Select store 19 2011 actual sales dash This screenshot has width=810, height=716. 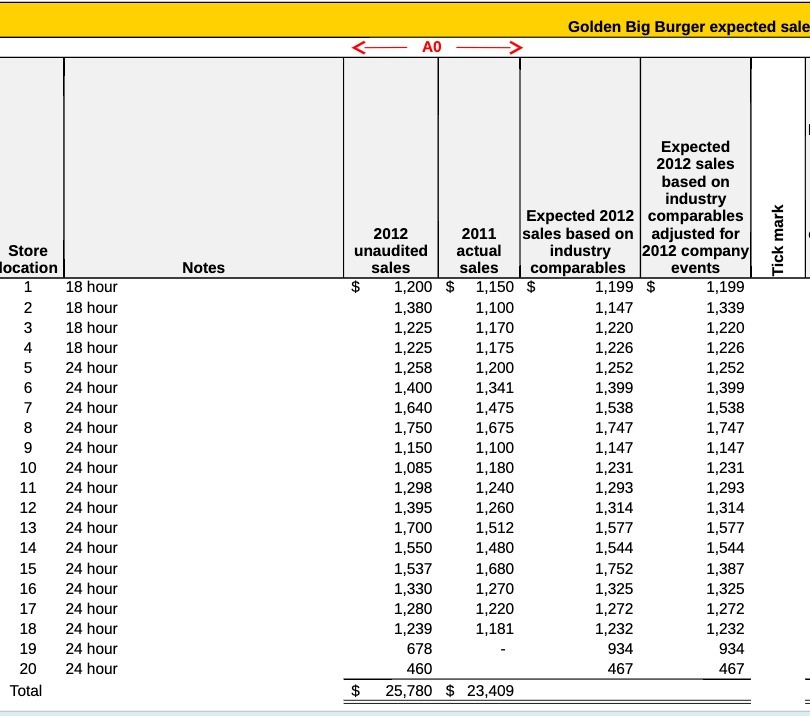503,649
